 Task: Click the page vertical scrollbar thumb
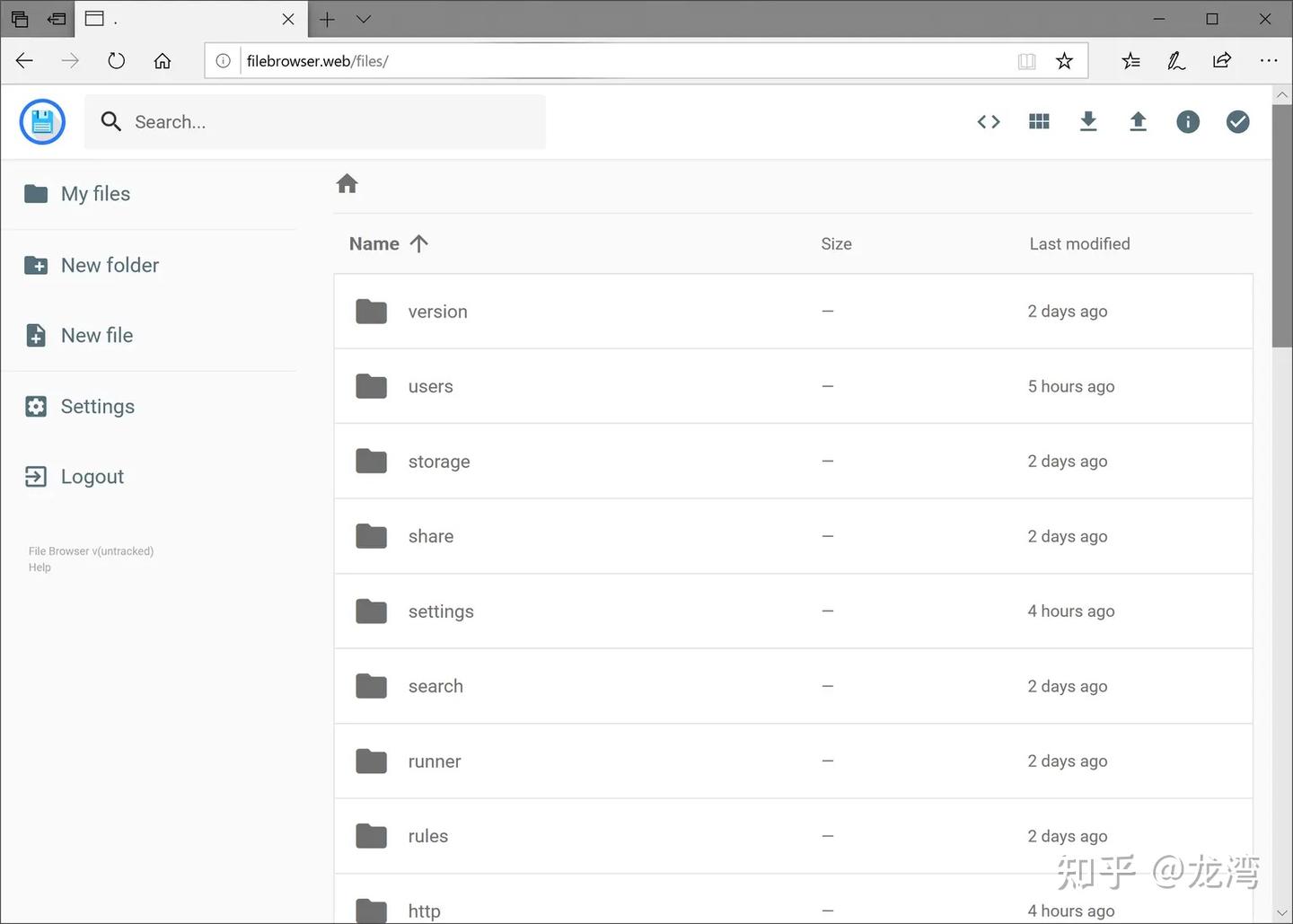click(x=1282, y=216)
